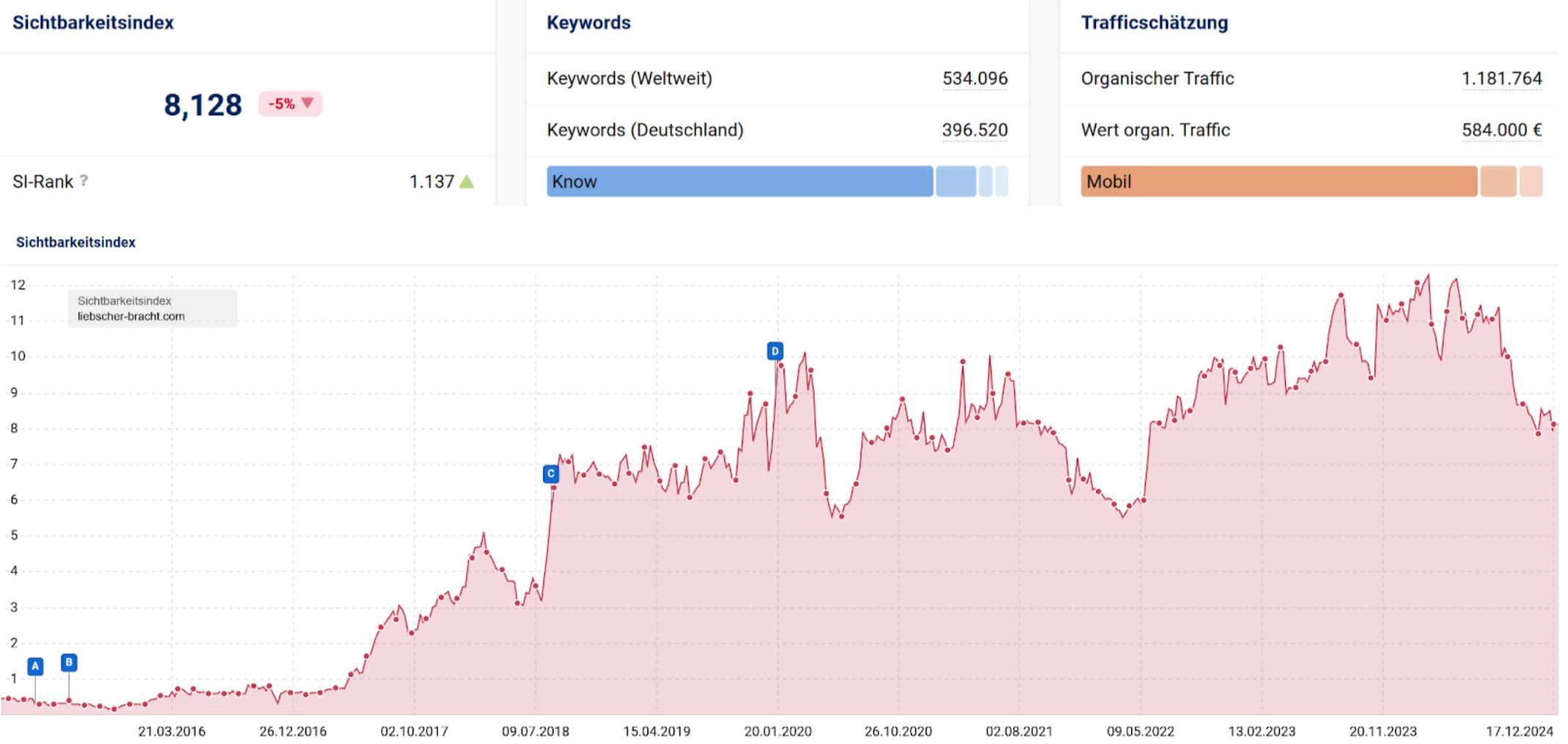
Task: Click the green SI-Rank up arrow
Action: (x=466, y=182)
